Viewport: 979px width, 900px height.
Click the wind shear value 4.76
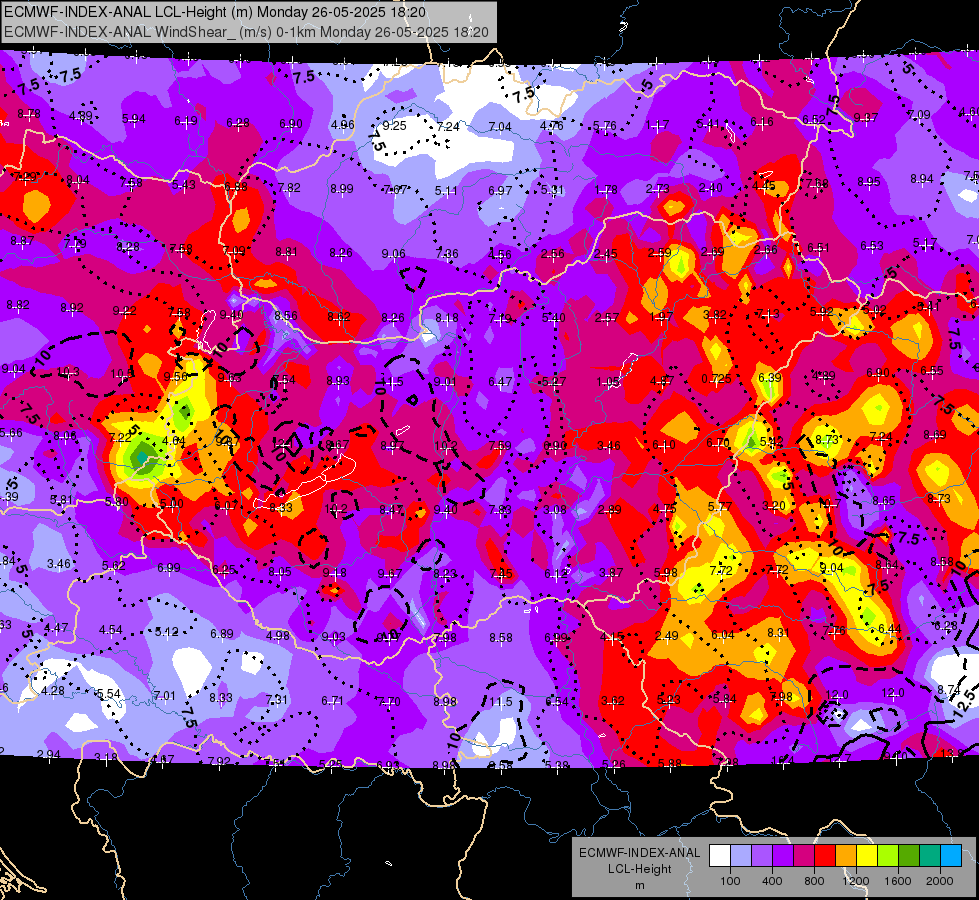point(551,126)
